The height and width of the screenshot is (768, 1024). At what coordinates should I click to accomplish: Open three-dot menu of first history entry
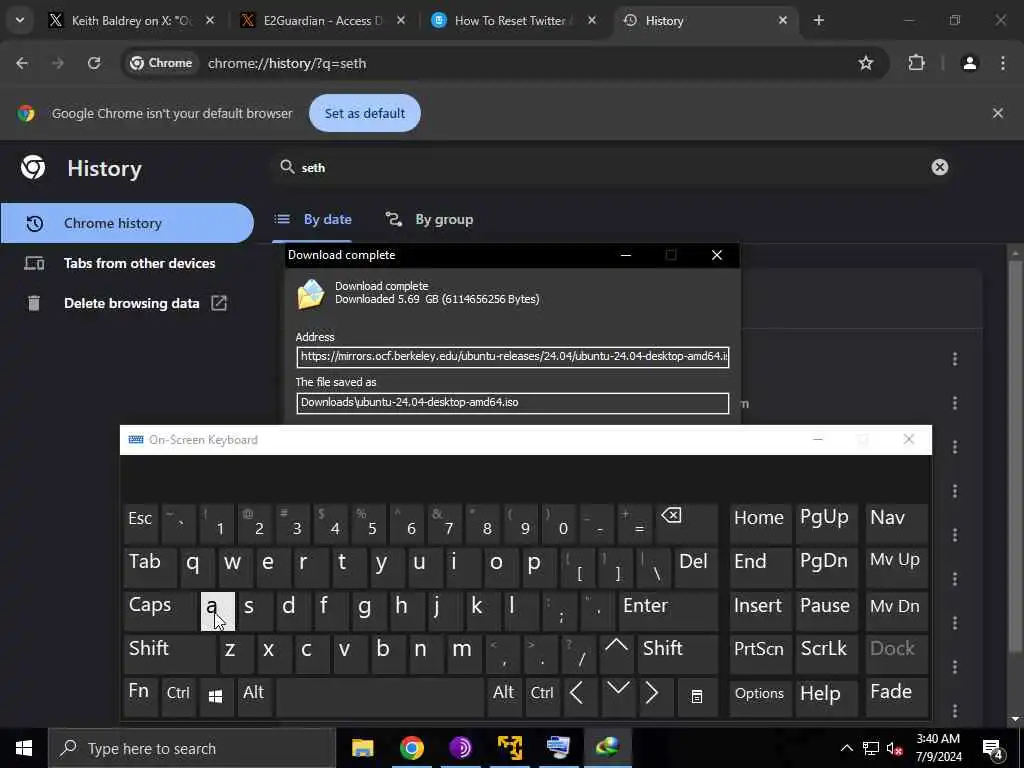955,359
